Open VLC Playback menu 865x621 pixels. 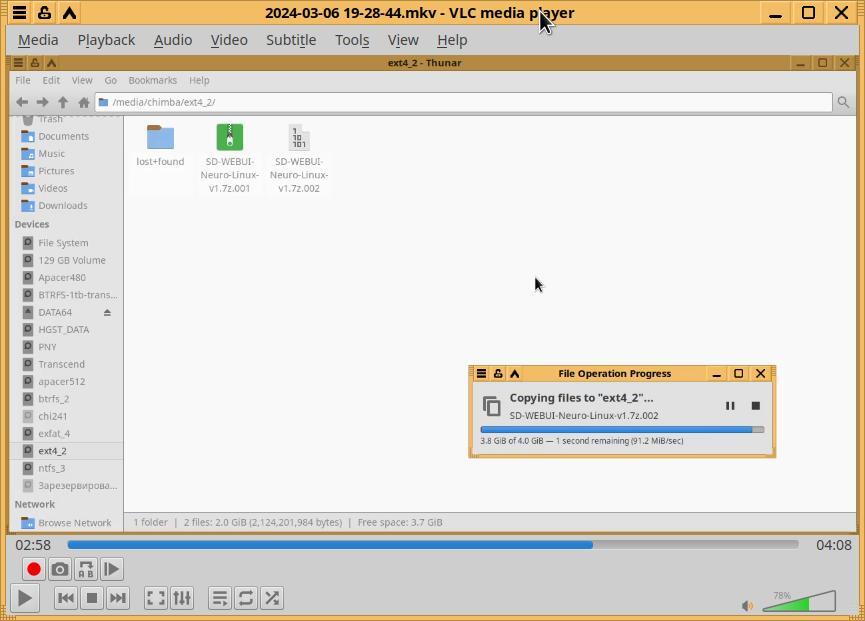pyautogui.click(x=106, y=40)
